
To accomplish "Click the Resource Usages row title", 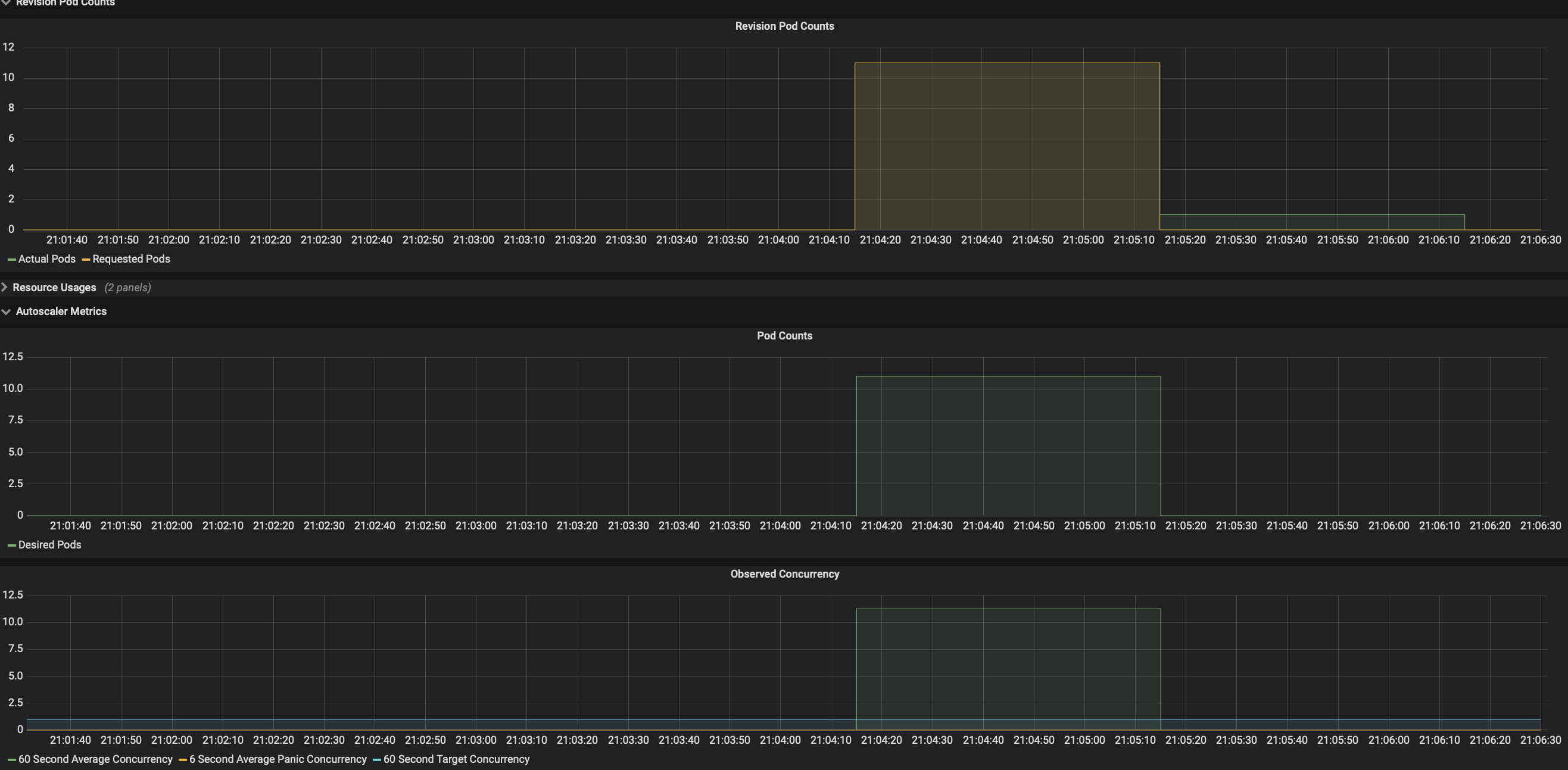I will pos(54,287).
